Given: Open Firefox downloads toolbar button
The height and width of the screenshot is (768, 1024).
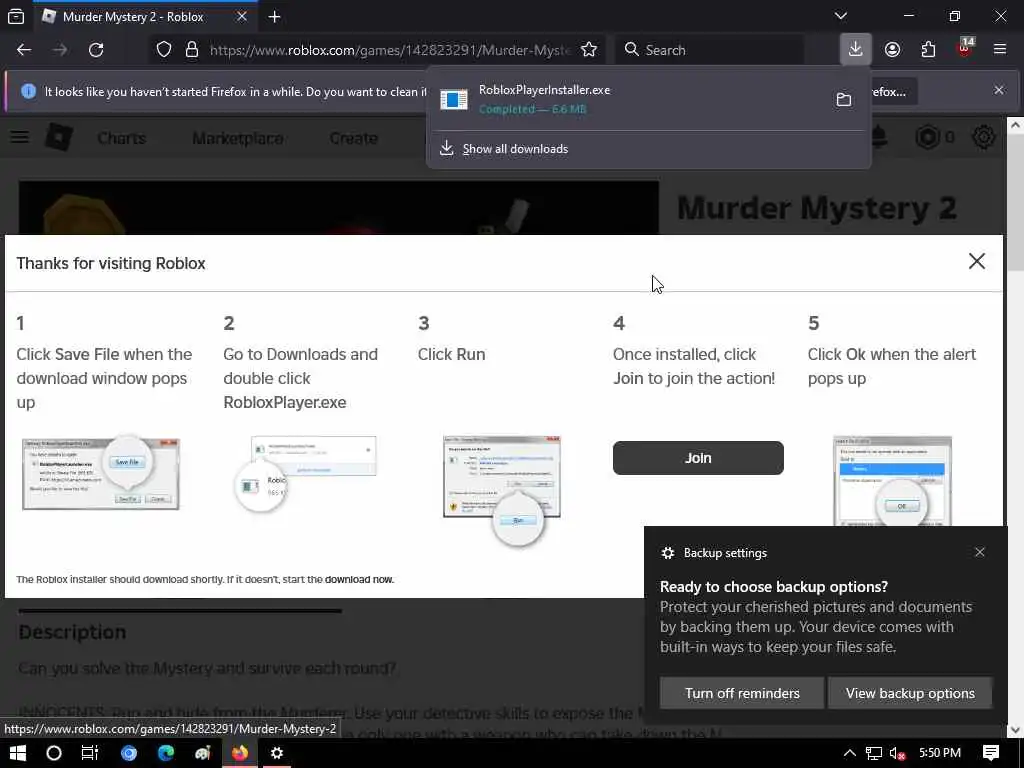Looking at the screenshot, I should (x=855, y=50).
